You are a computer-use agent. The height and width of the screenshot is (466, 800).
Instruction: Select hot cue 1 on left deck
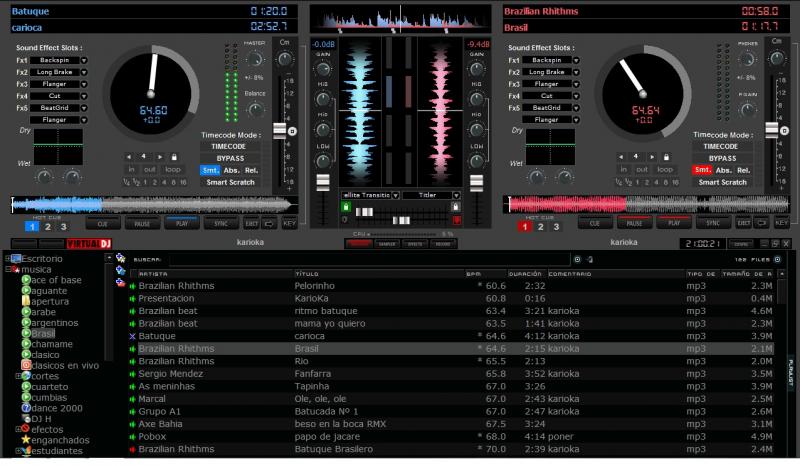click(32, 227)
